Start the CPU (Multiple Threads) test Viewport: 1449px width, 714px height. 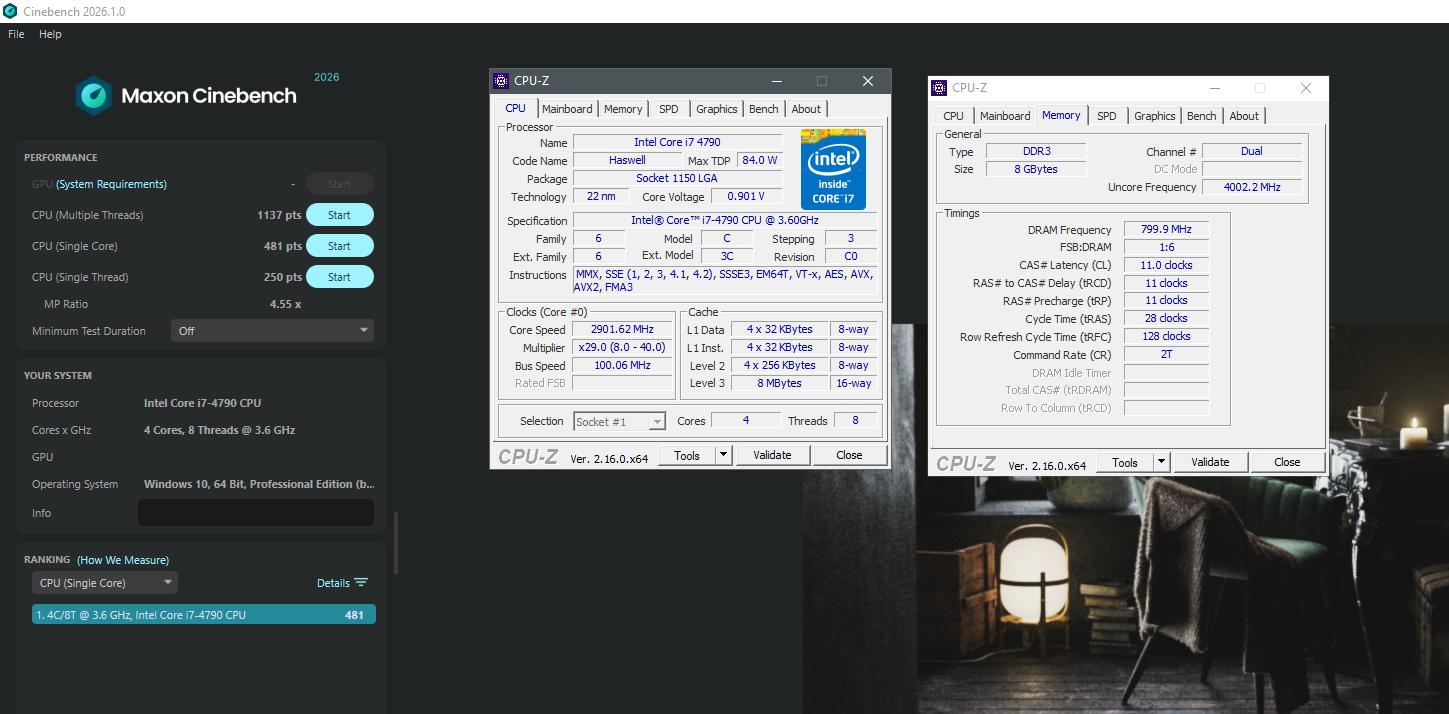point(340,215)
